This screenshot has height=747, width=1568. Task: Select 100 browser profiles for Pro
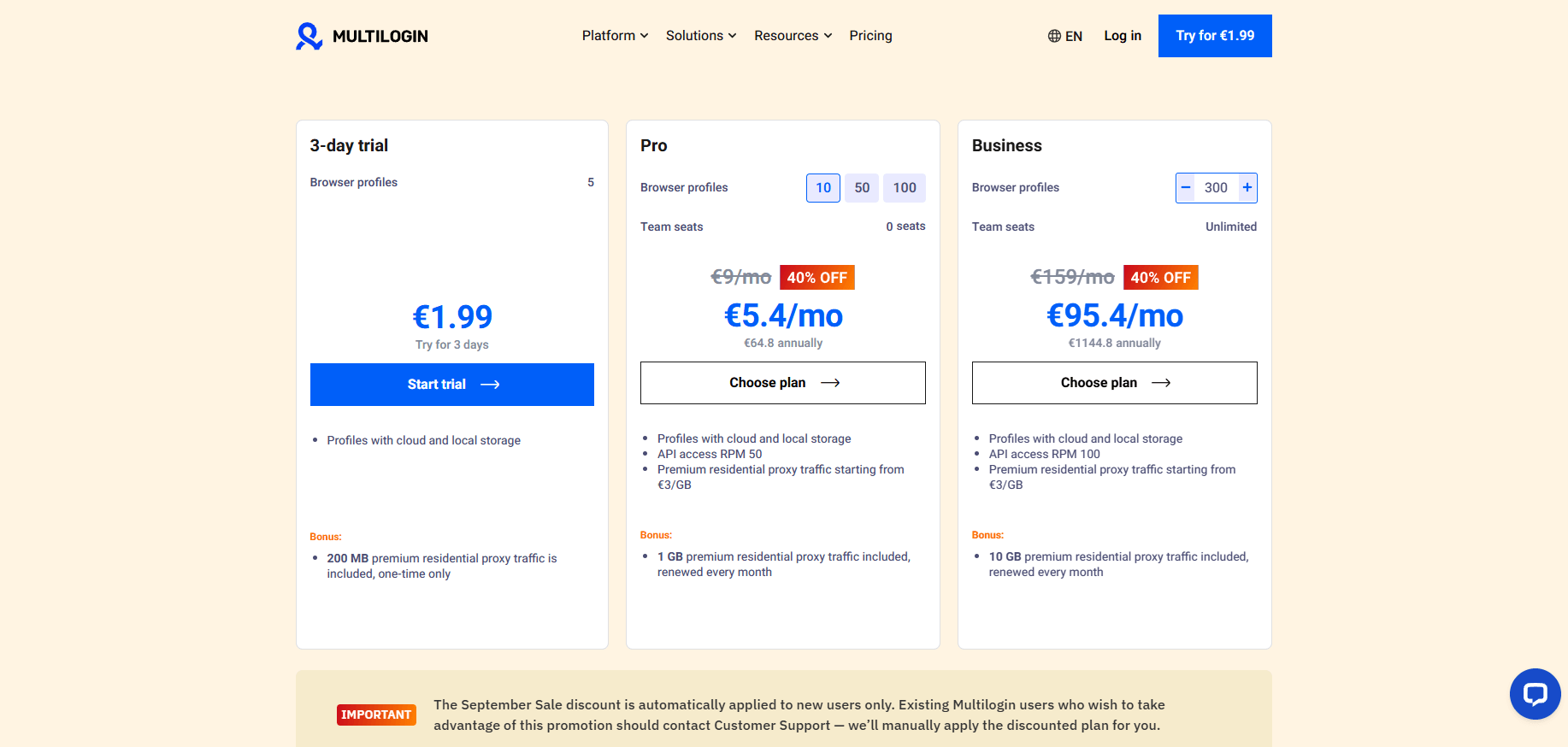[x=905, y=188]
